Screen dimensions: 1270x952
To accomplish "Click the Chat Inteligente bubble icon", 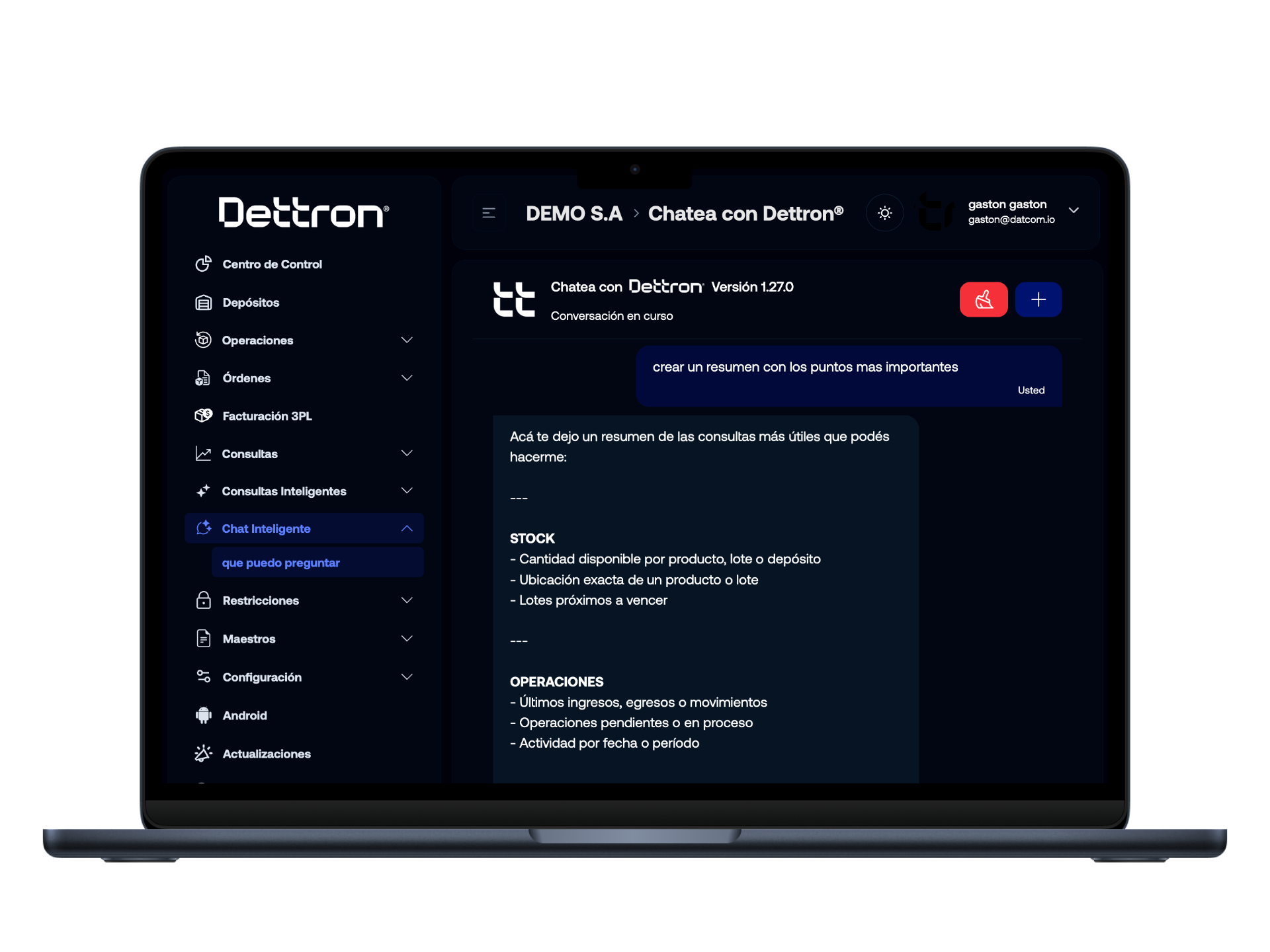I will click(x=203, y=528).
